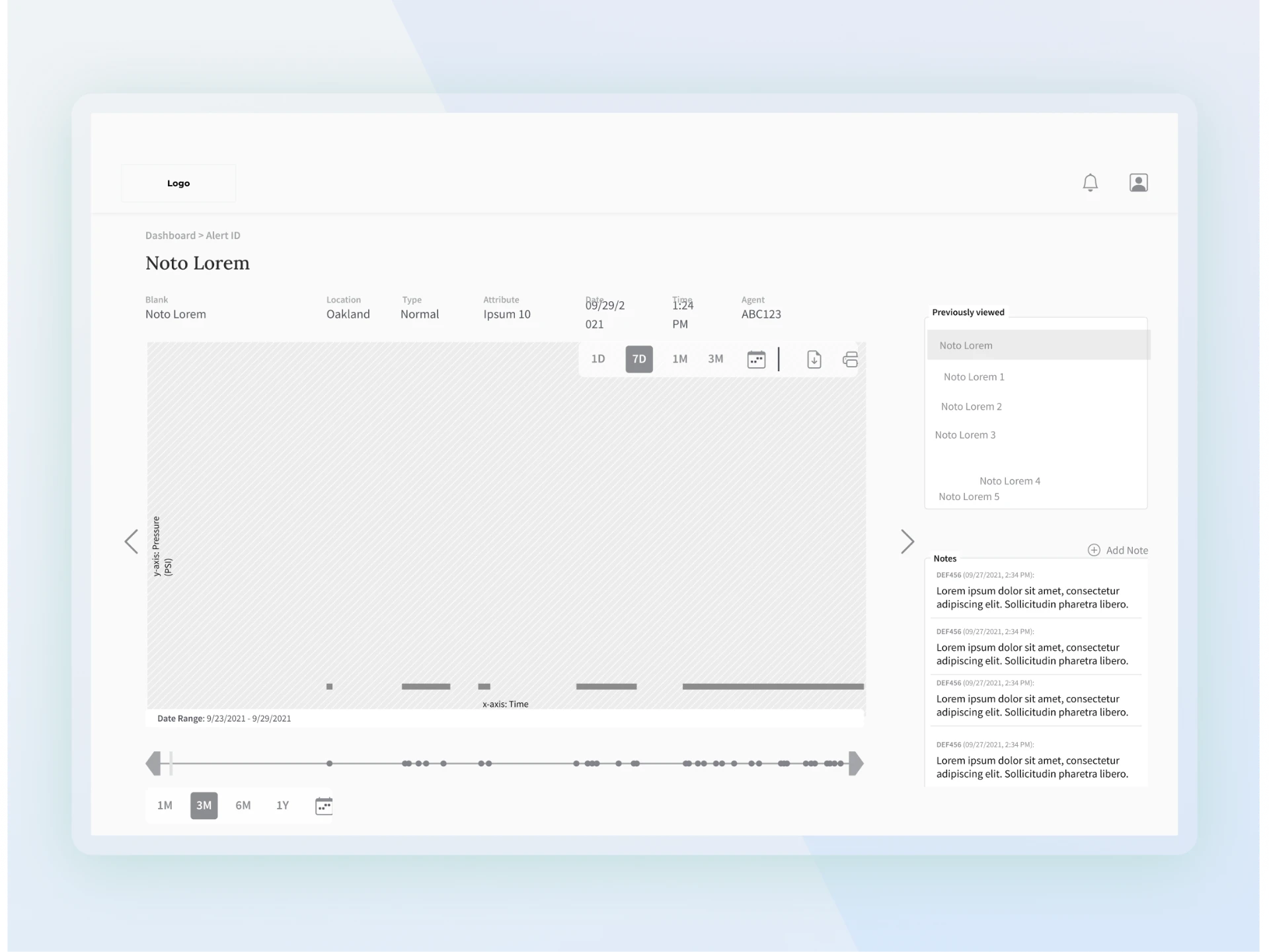
Task: Select Noto Lorem 3 item
Action: click(x=965, y=435)
